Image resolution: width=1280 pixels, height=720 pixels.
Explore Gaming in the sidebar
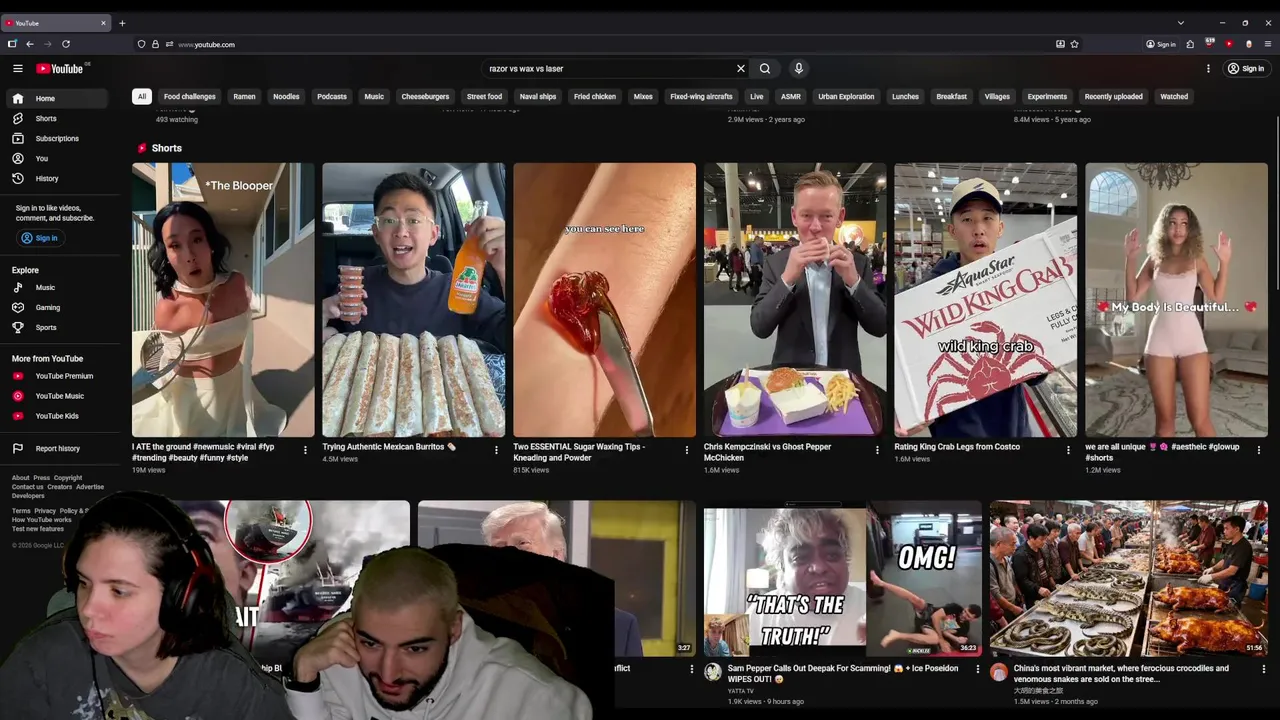[x=56, y=307]
